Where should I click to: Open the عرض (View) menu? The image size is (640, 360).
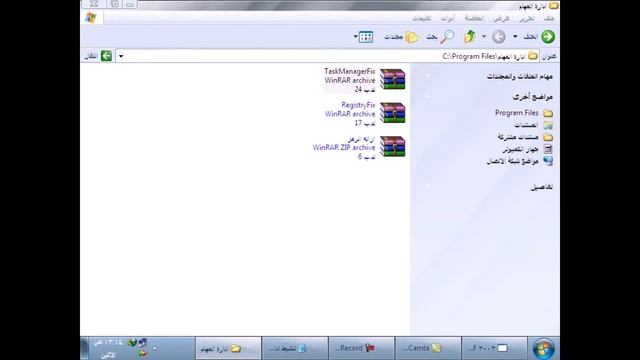[501, 18]
